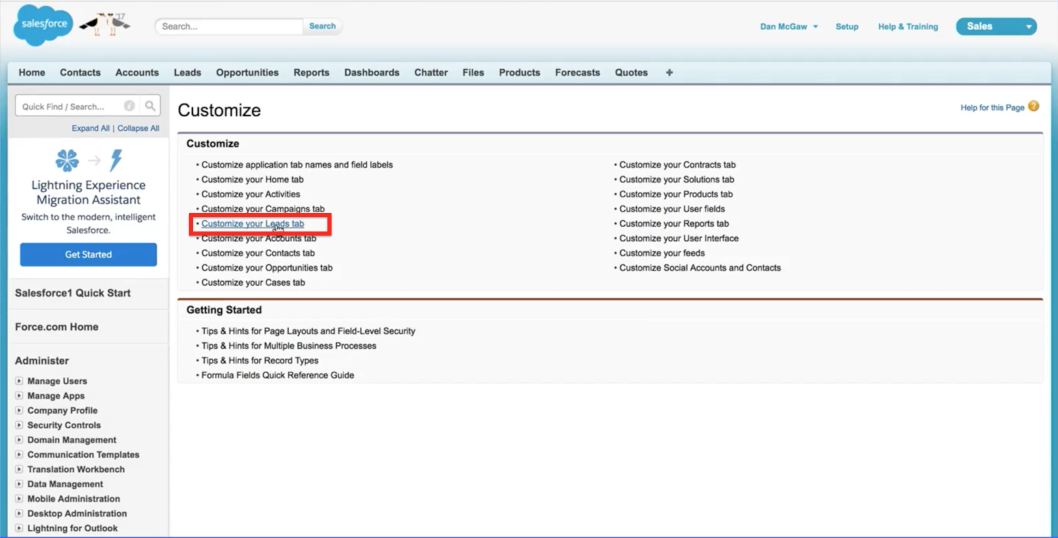Click the Quick Find magnifier icon
The width and height of the screenshot is (1058, 538).
pyautogui.click(x=150, y=106)
